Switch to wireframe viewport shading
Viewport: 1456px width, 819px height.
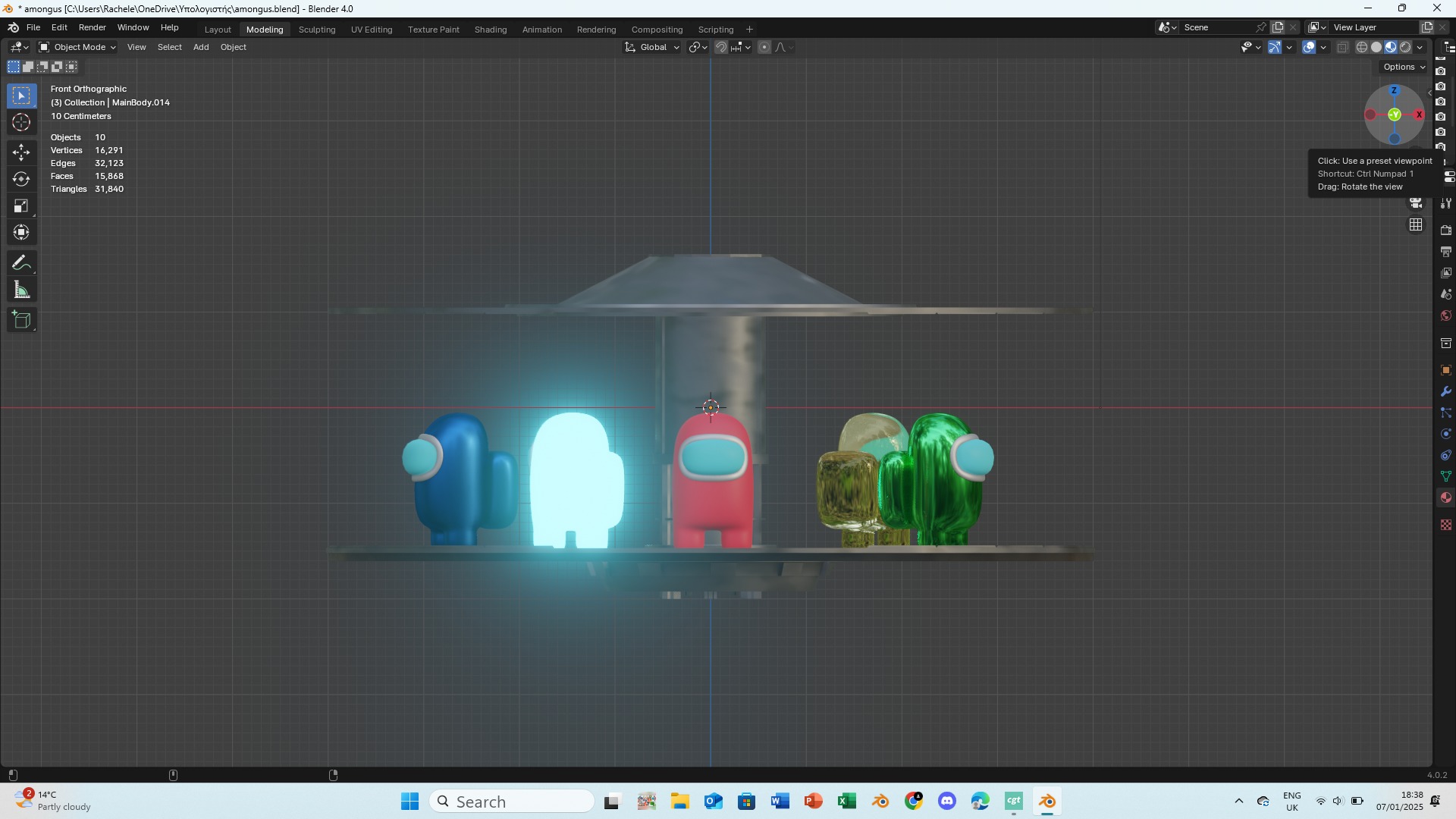tap(1362, 47)
